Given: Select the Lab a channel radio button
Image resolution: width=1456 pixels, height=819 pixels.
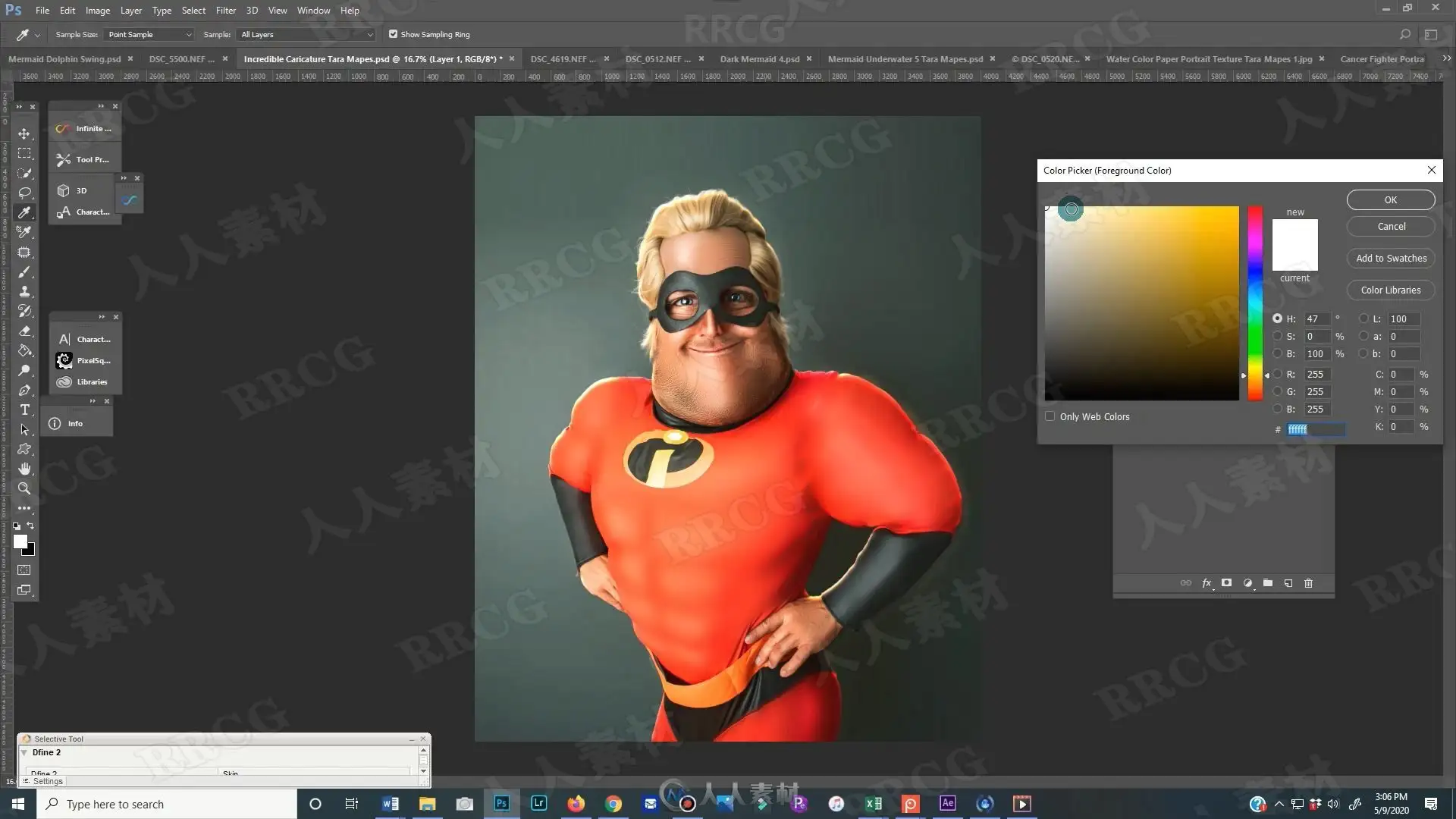Looking at the screenshot, I should [x=1364, y=336].
